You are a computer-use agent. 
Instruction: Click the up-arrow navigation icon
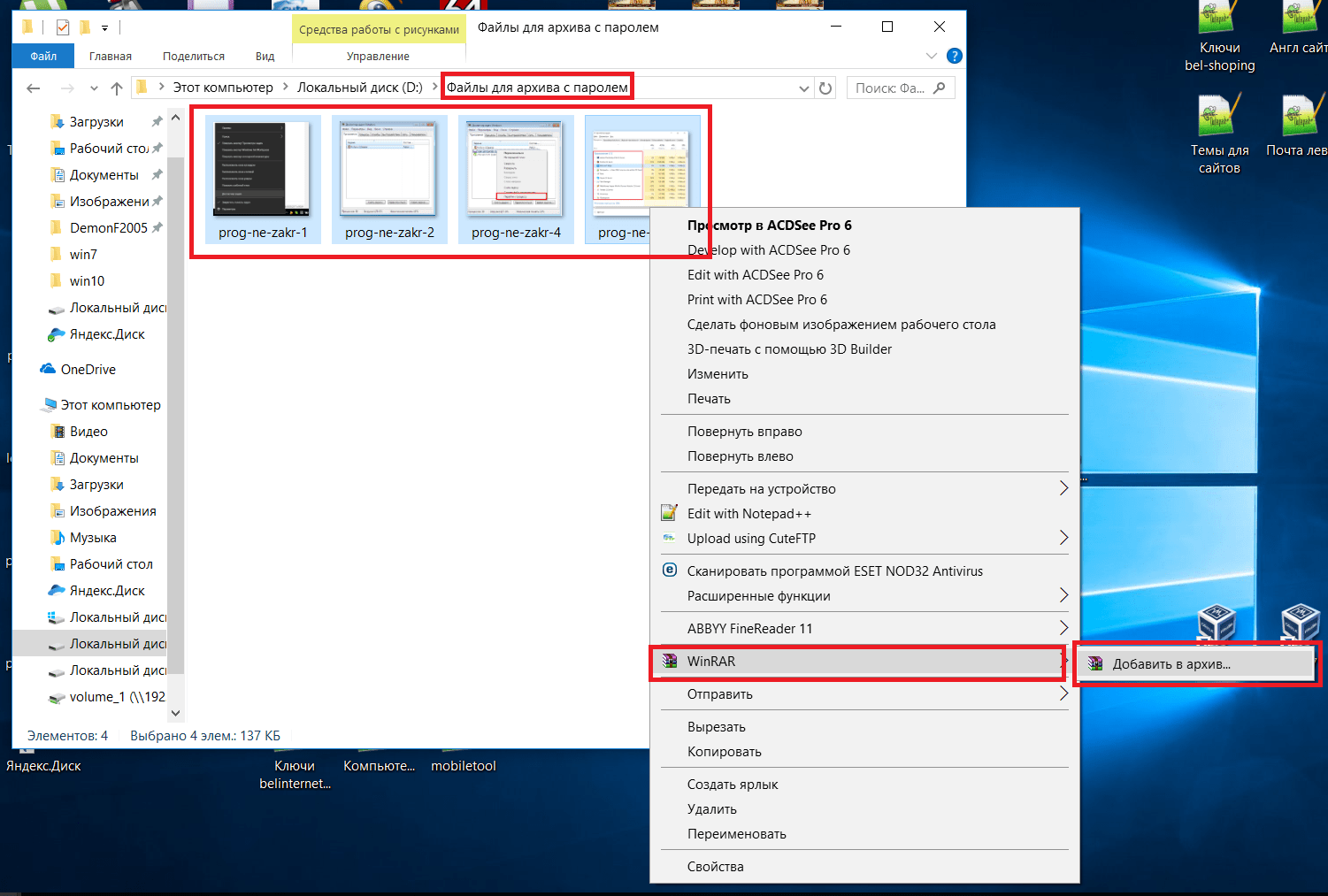point(116,88)
